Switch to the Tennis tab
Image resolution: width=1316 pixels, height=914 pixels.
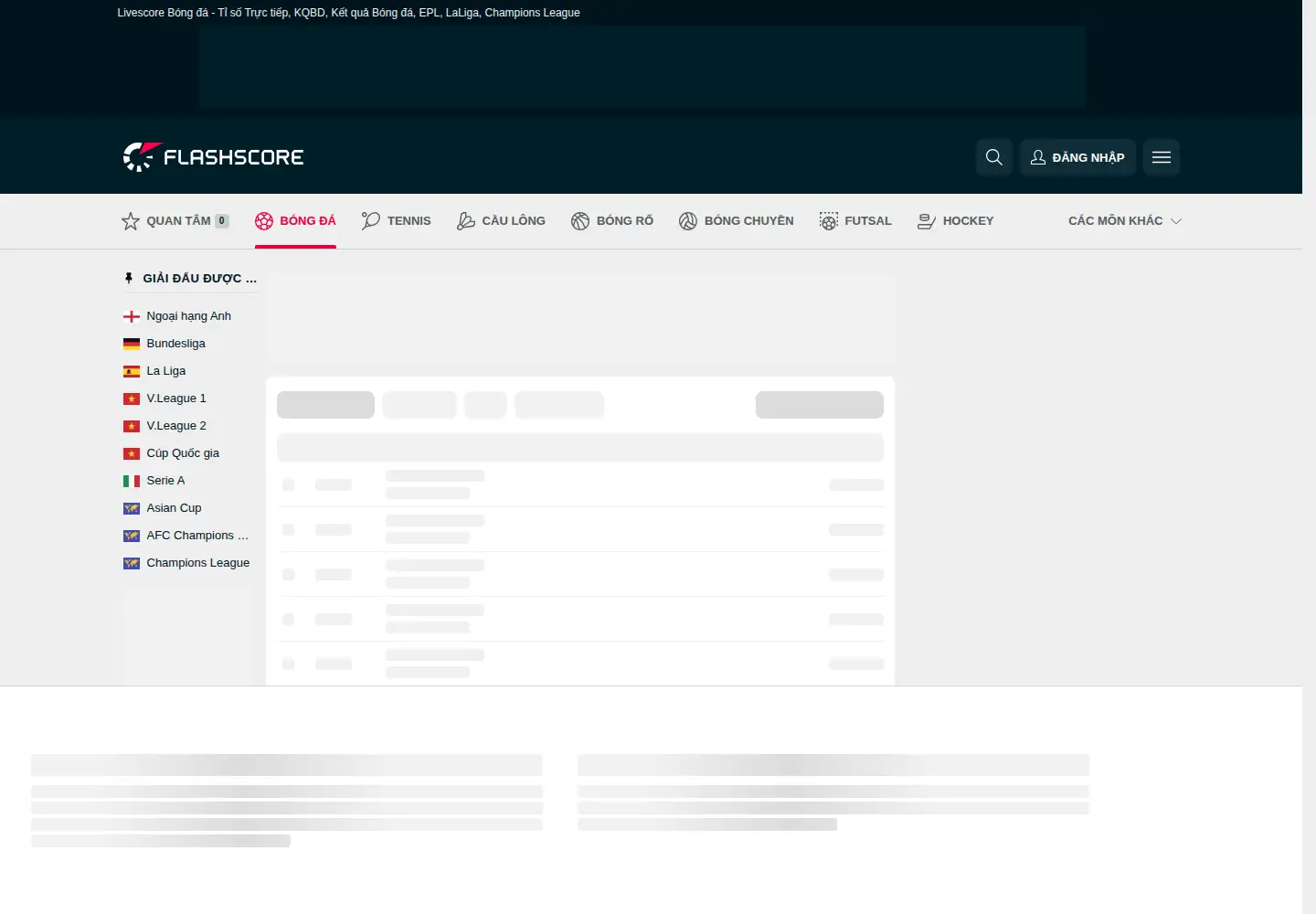tap(397, 221)
